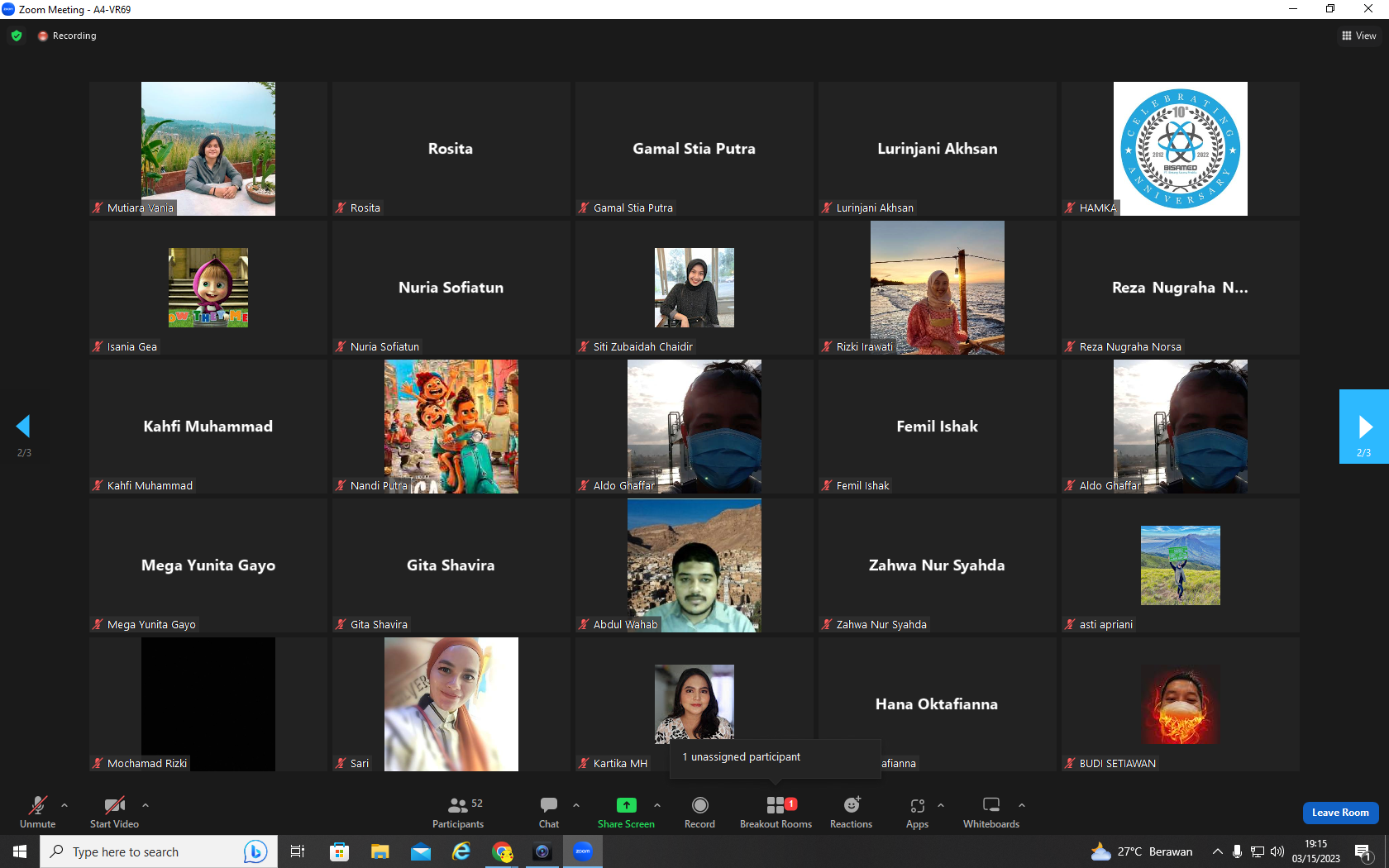Open Internet Explorer on the taskbar
The width and height of the screenshot is (1389, 868).
(461, 851)
